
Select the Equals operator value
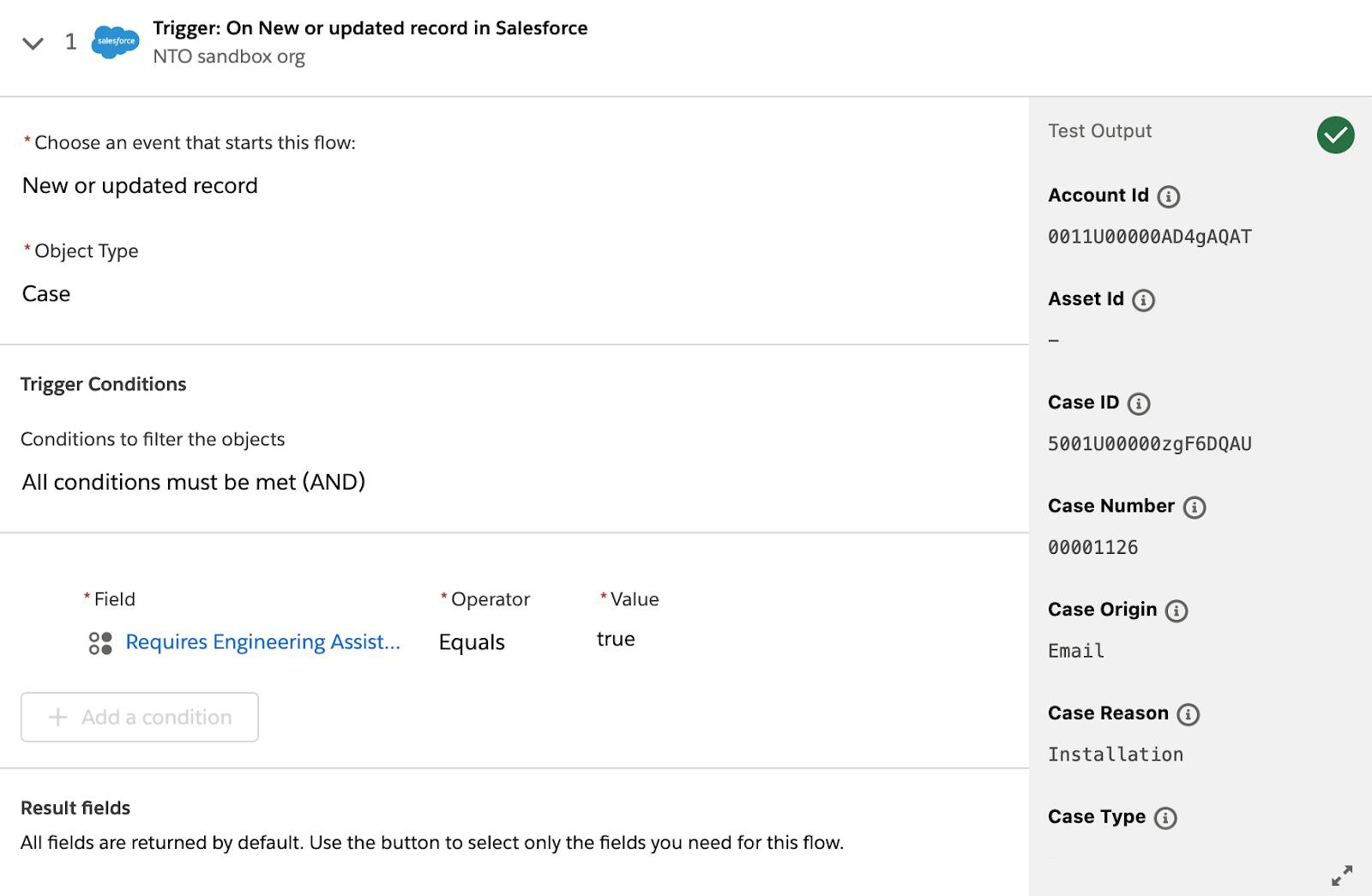click(472, 642)
